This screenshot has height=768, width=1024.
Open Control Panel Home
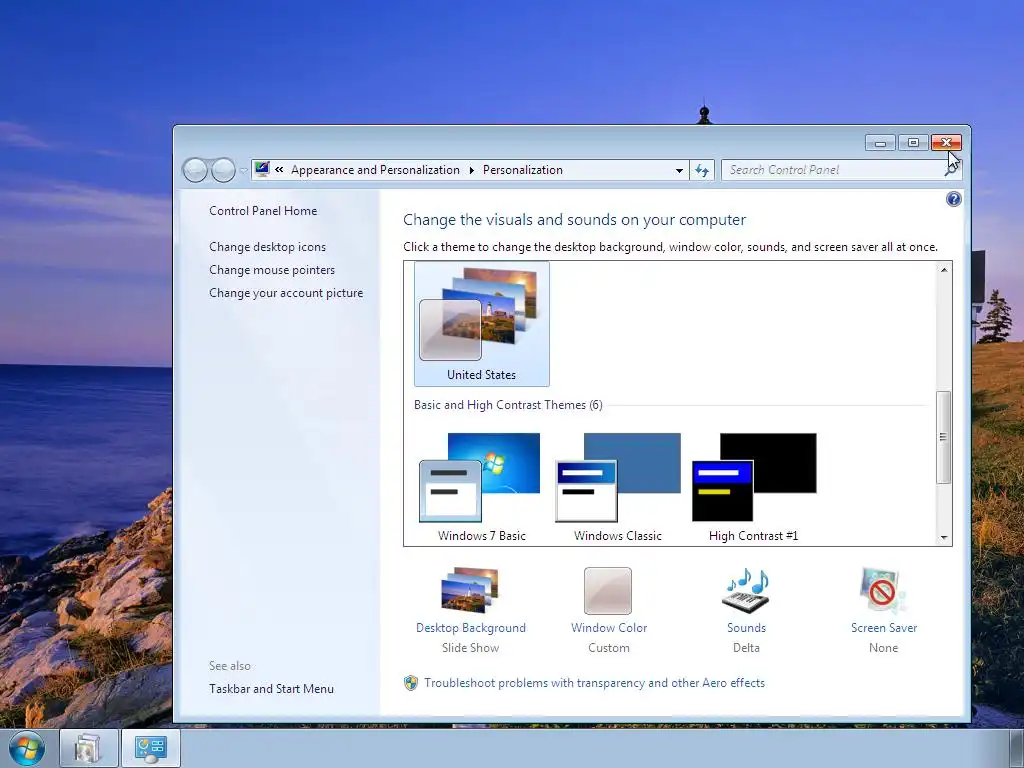[263, 211]
